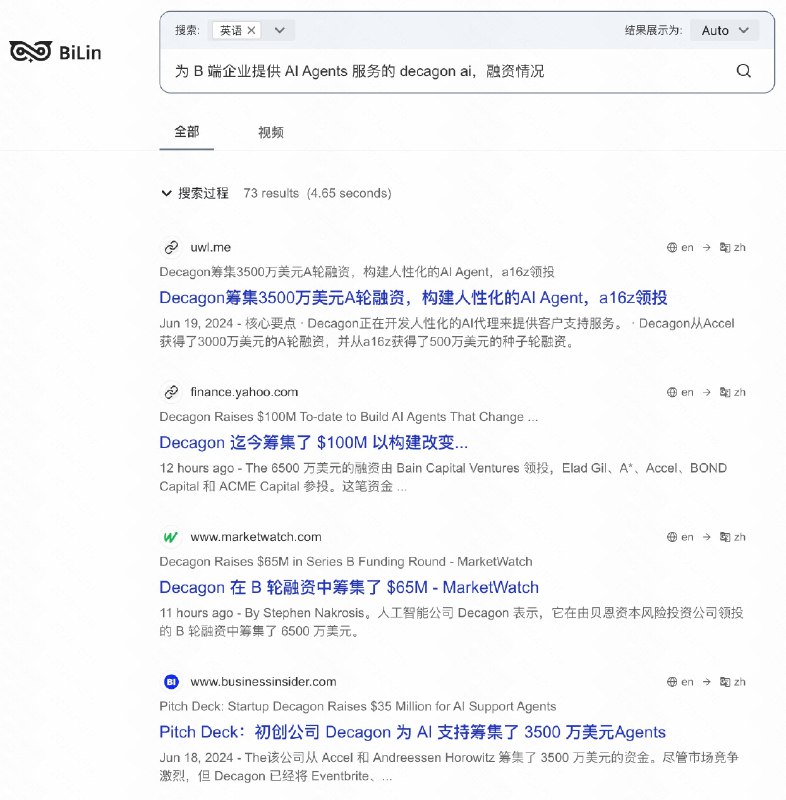The width and height of the screenshot is (786, 800).
Task: Open result titled Decagon筹集3500万美元A轮融资
Action: (413, 297)
